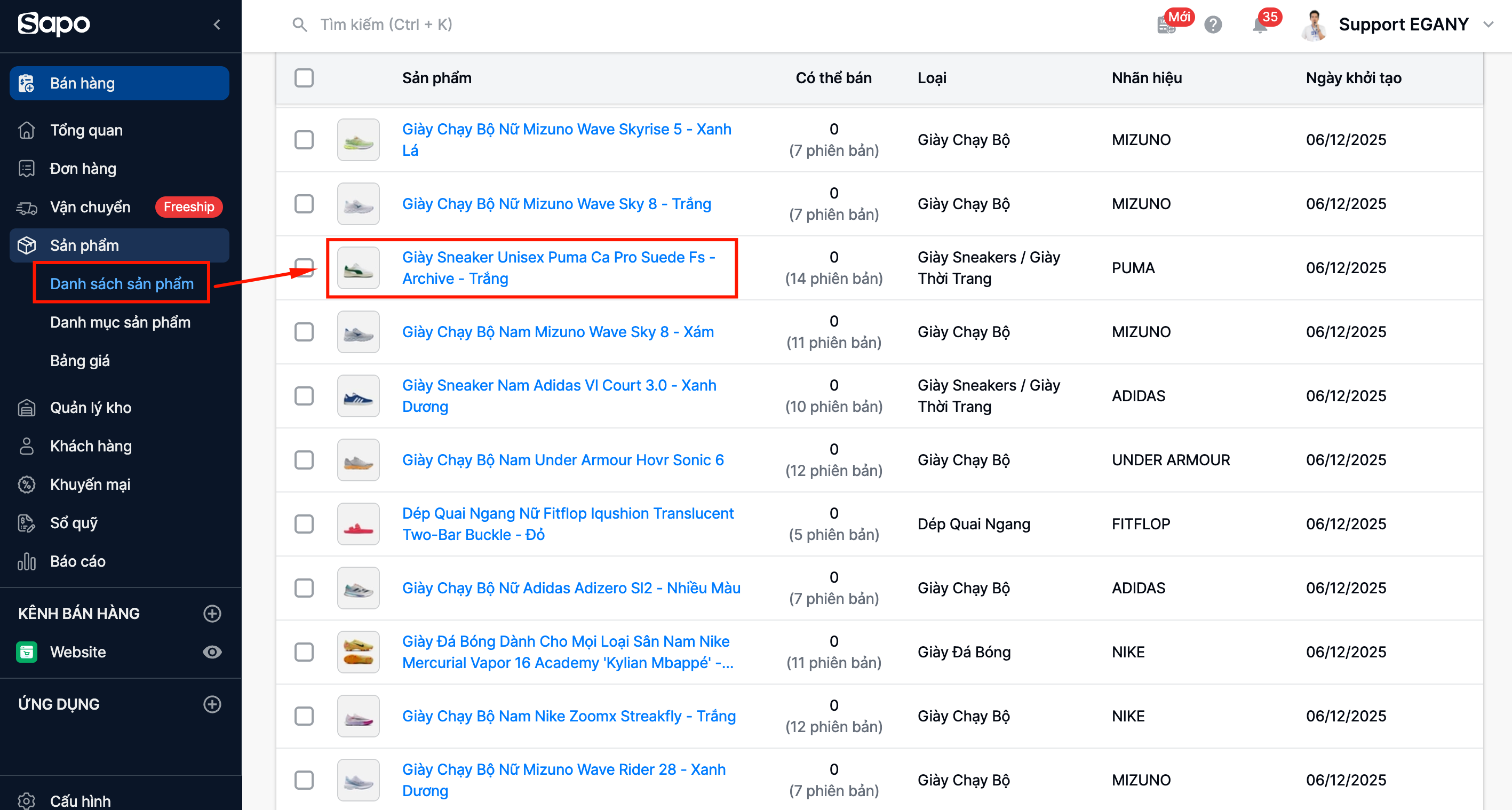The height and width of the screenshot is (810, 1512).
Task: Click the Tổng quan home icon
Action: 27,130
